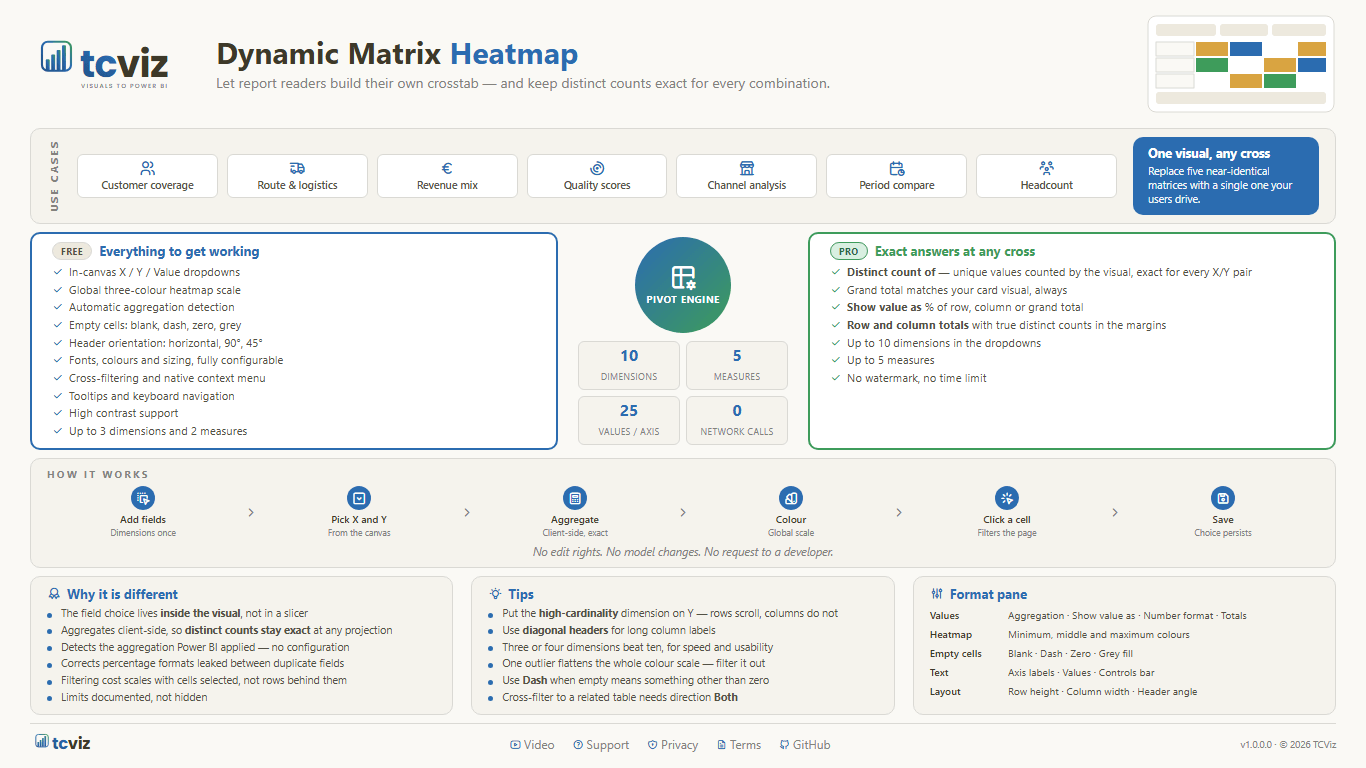Click the Save step icon
The width and height of the screenshot is (1366, 768).
(1223, 498)
